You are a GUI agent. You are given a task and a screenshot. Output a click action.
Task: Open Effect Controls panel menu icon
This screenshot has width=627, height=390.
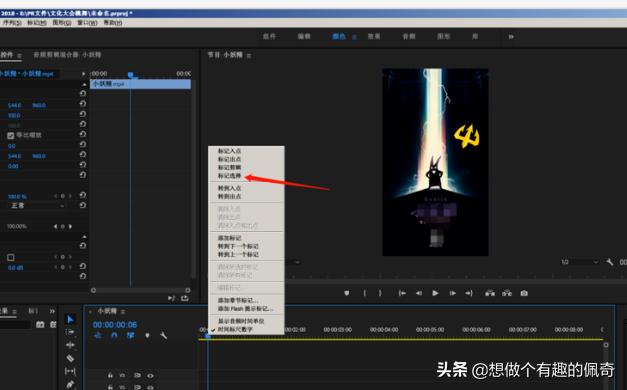[19, 55]
